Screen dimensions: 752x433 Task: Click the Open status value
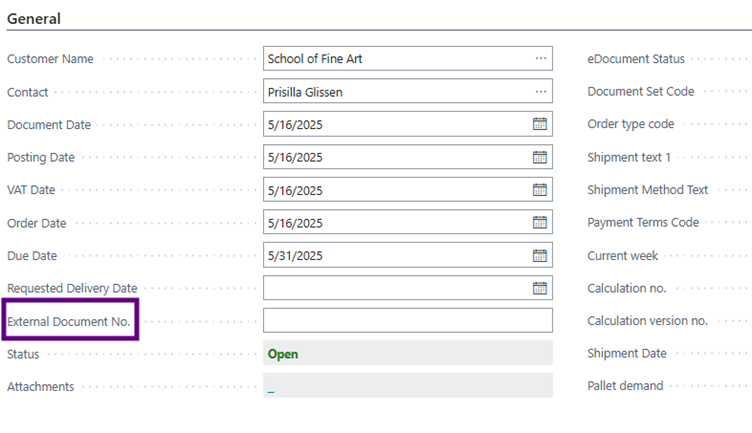283,354
